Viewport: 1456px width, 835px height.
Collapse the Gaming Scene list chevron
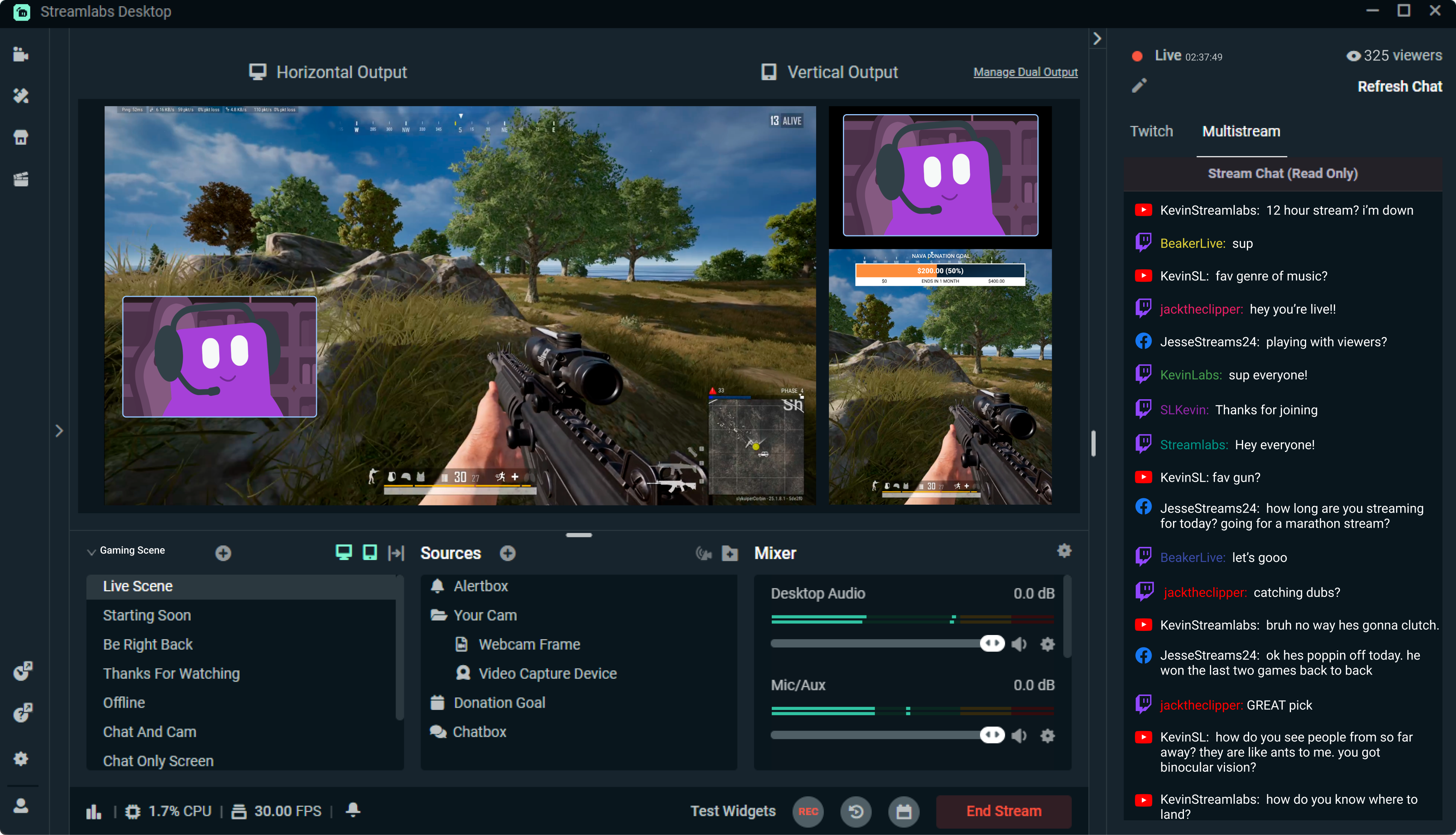click(x=92, y=551)
